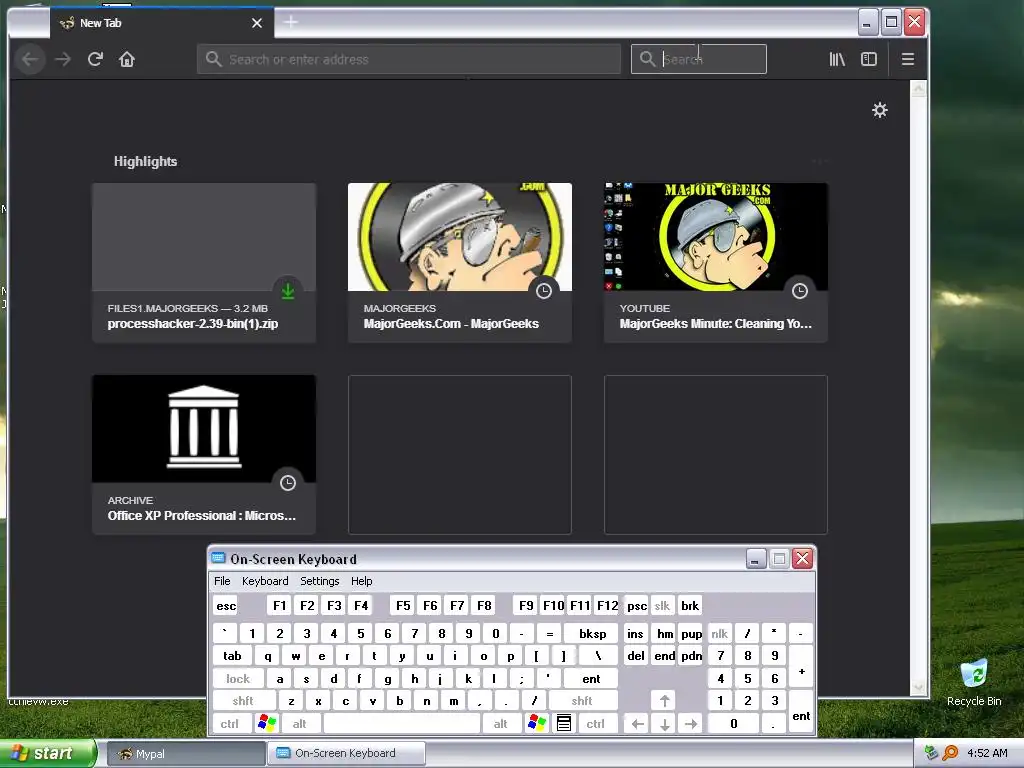The width and height of the screenshot is (1024, 768).
Task: Click the Search input field
Action: coord(699,59)
